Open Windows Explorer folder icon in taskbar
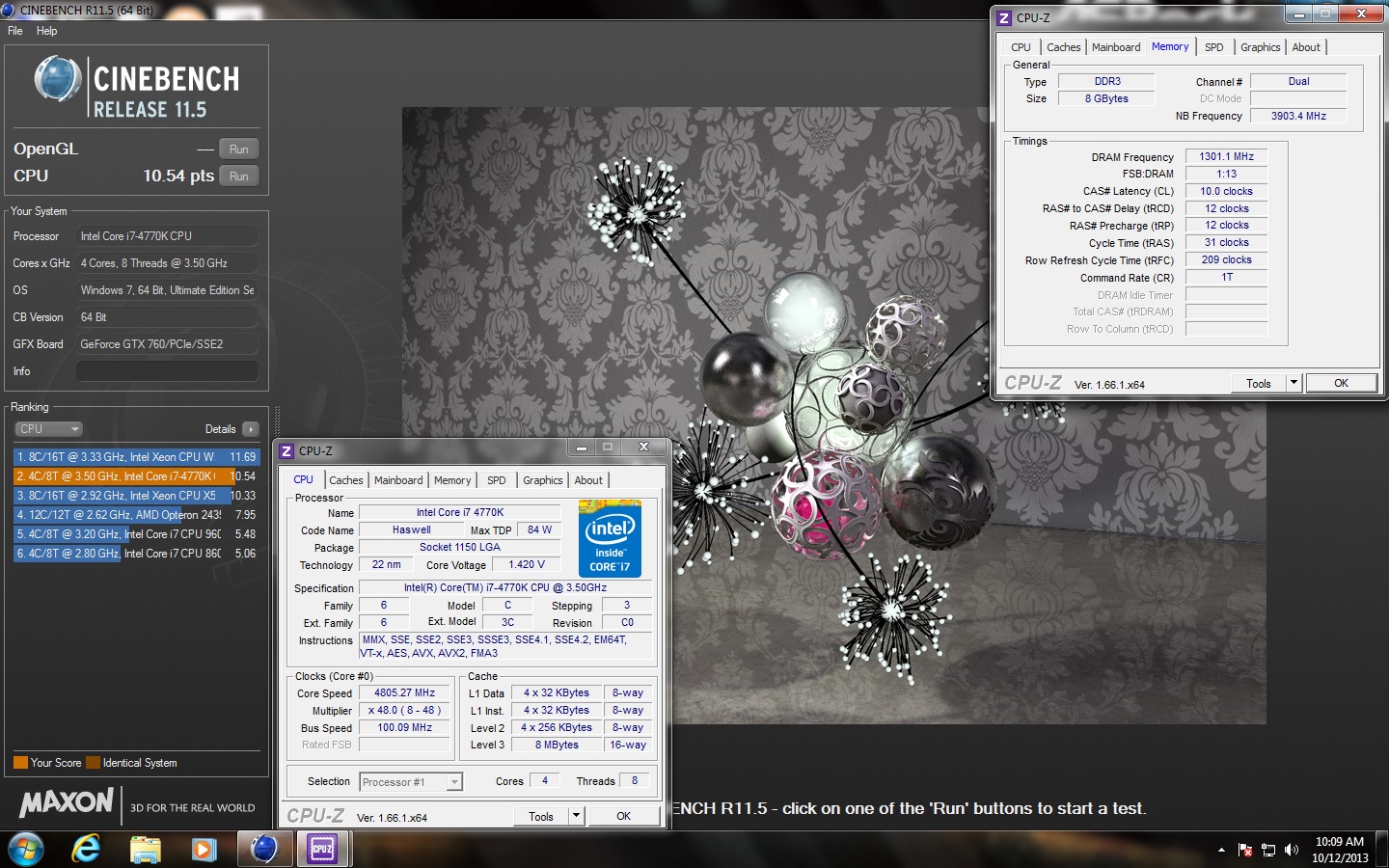Screen dimensions: 1389x868 tap(146, 849)
